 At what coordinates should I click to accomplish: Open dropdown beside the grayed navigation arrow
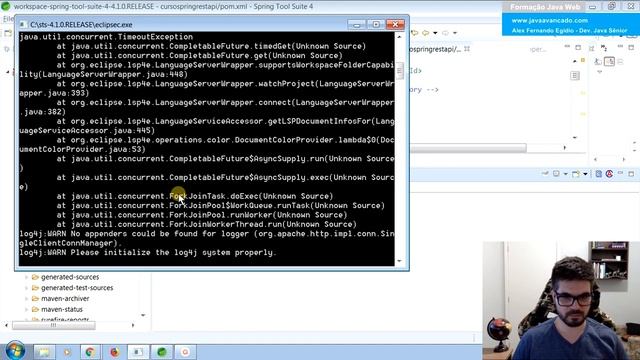[455, 33]
